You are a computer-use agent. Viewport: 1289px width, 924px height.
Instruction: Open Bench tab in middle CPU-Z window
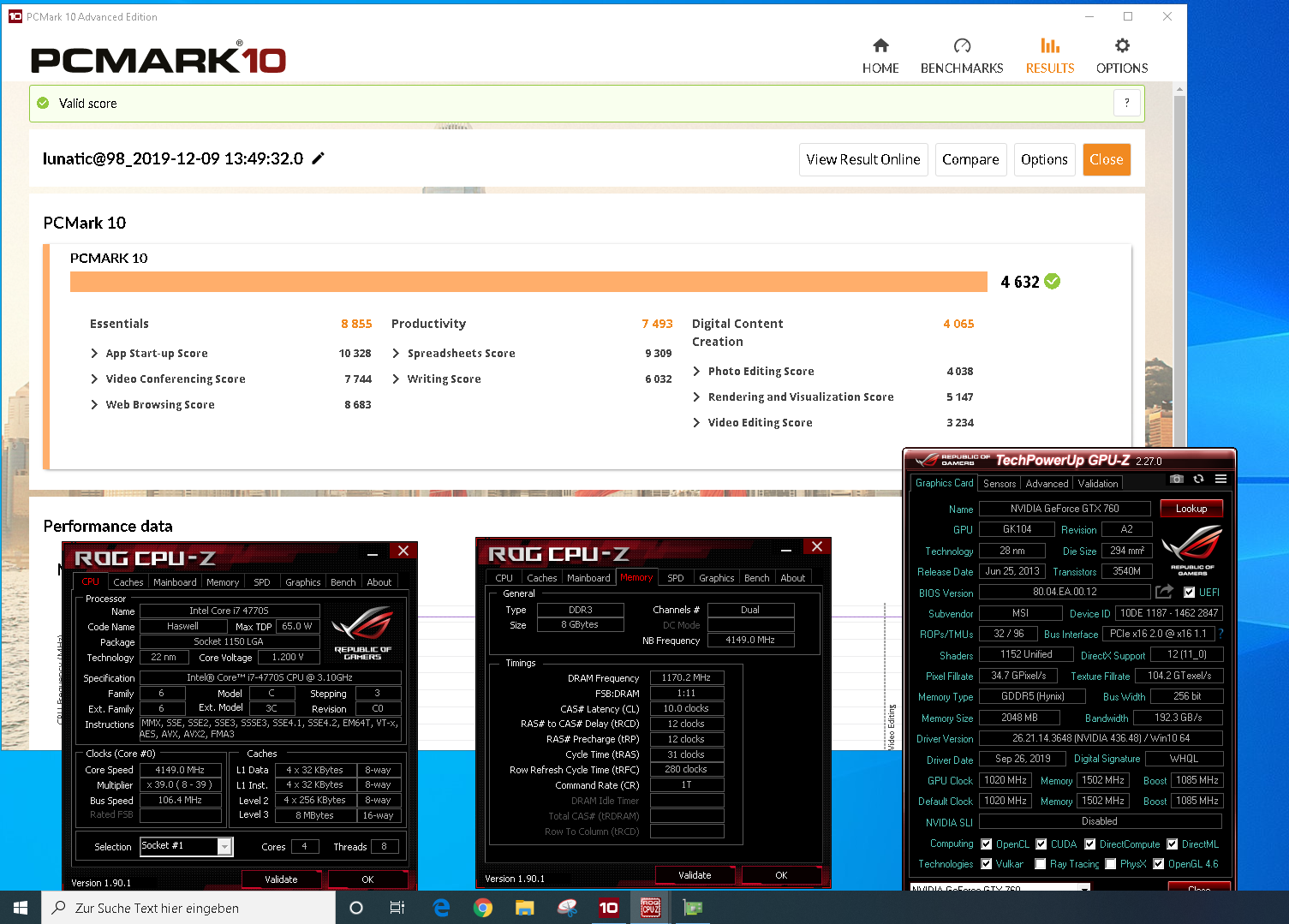pos(756,577)
